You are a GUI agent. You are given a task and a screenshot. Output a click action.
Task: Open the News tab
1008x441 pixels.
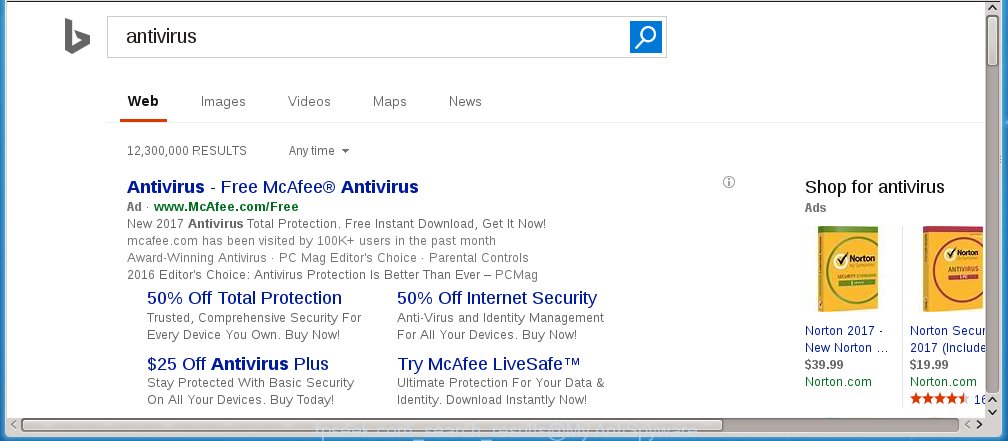465,102
